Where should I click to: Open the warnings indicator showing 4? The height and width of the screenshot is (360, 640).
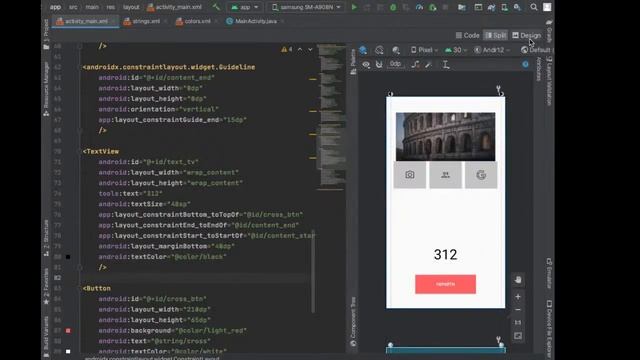[x=287, y=49]
